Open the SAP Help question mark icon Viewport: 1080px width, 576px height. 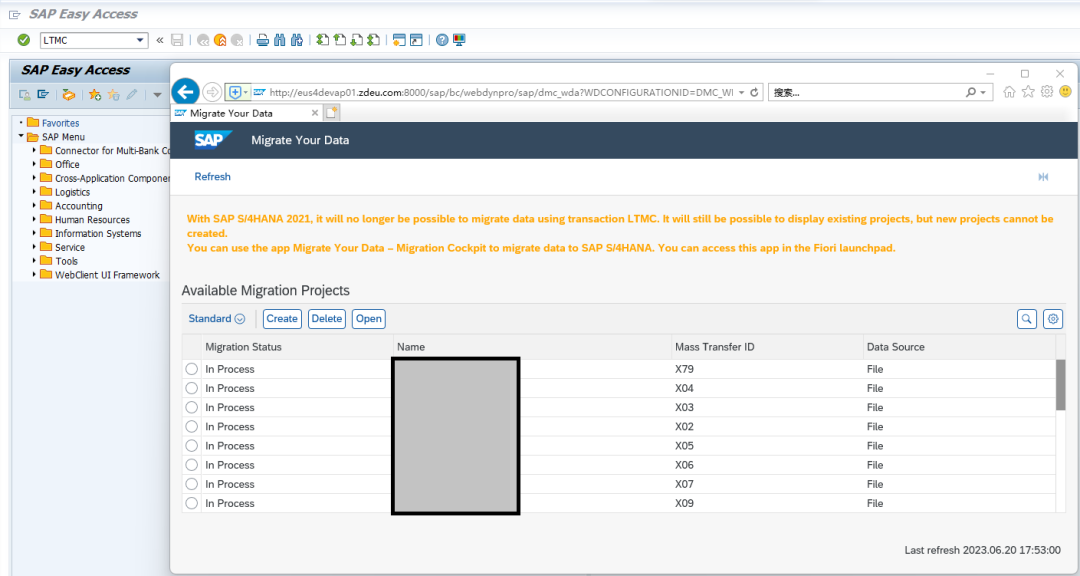click(x=442, y=40)
